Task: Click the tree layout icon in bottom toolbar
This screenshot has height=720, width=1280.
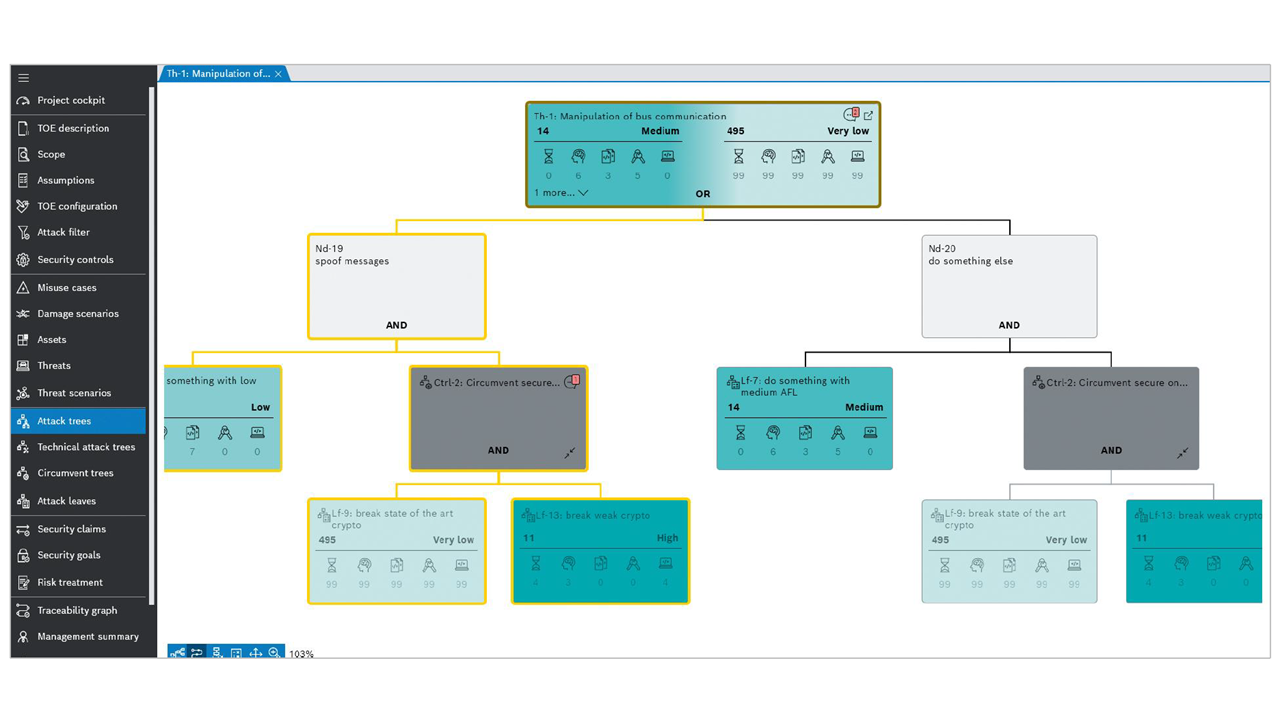Action: coord(216,653)
